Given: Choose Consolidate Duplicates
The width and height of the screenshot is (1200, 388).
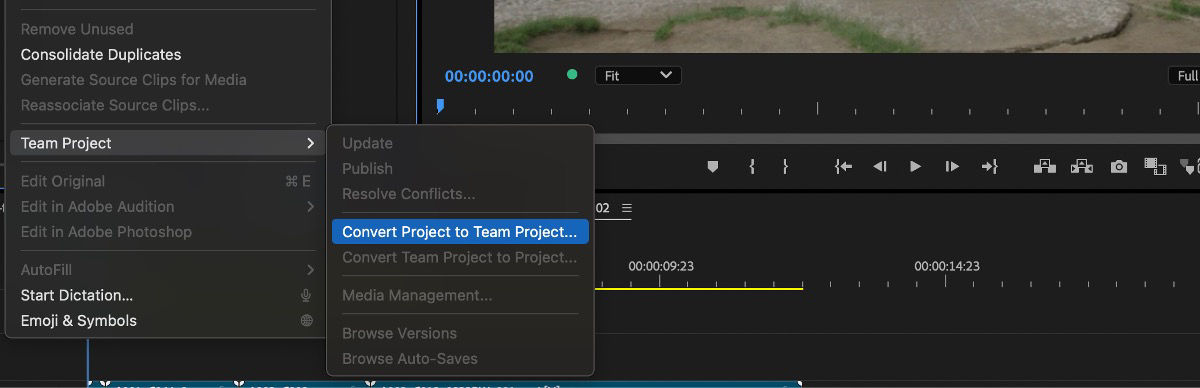Looking at the screenshot, I should (168, 54).
